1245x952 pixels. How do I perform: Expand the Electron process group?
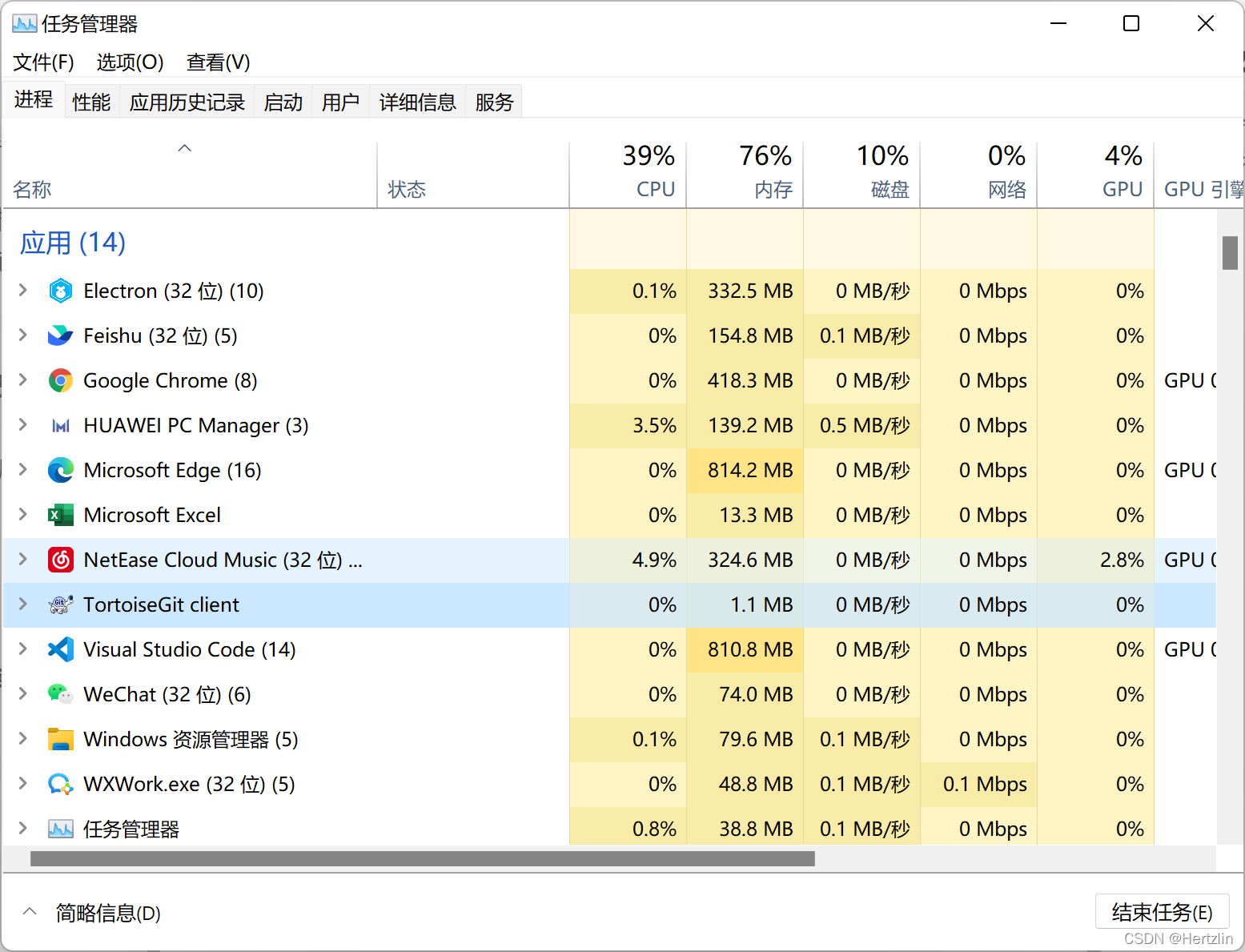pyautogui.click(x=23, y=290)
